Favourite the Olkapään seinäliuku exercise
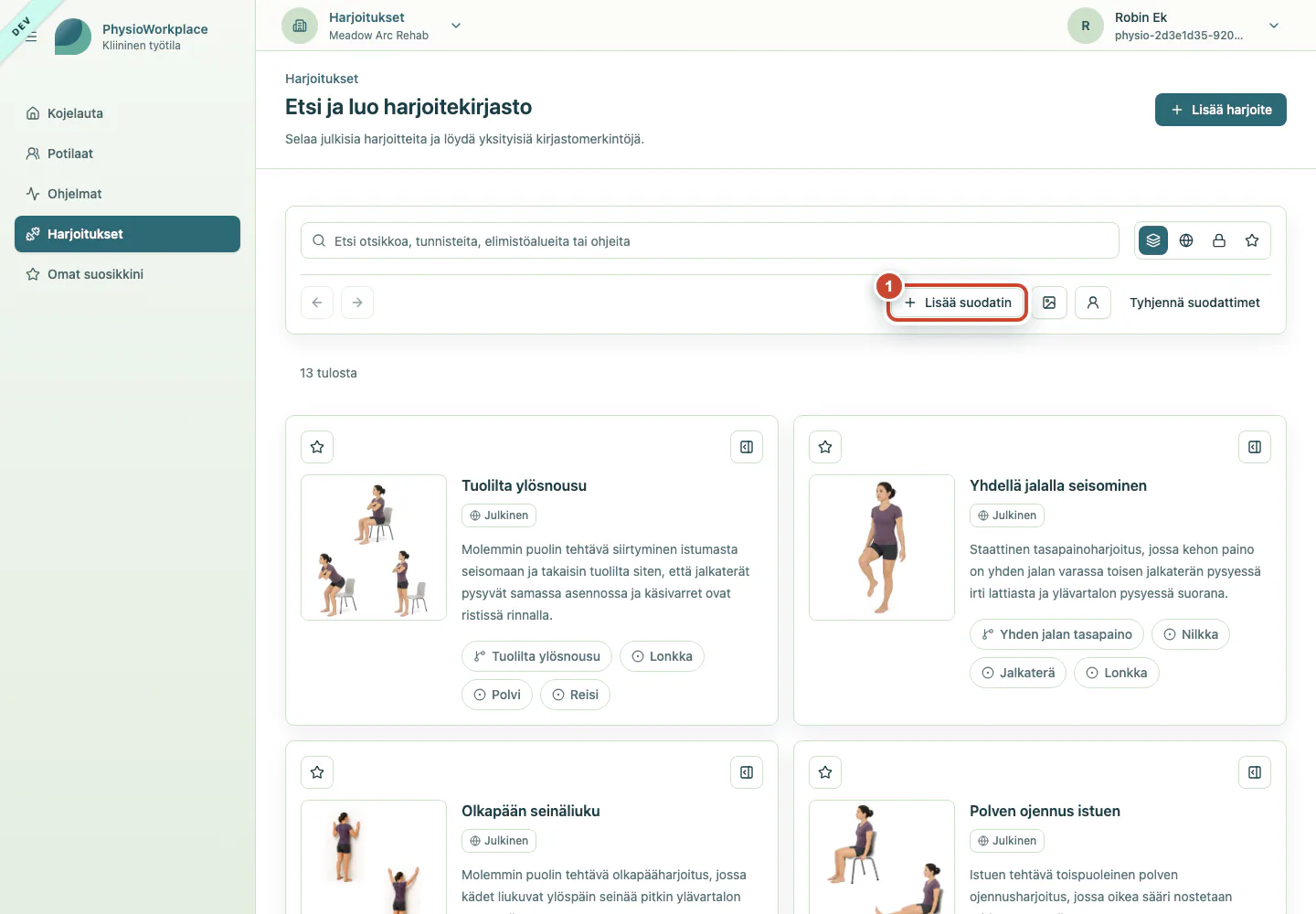Viewport: 1316px width, 914px height. [317, 772]
